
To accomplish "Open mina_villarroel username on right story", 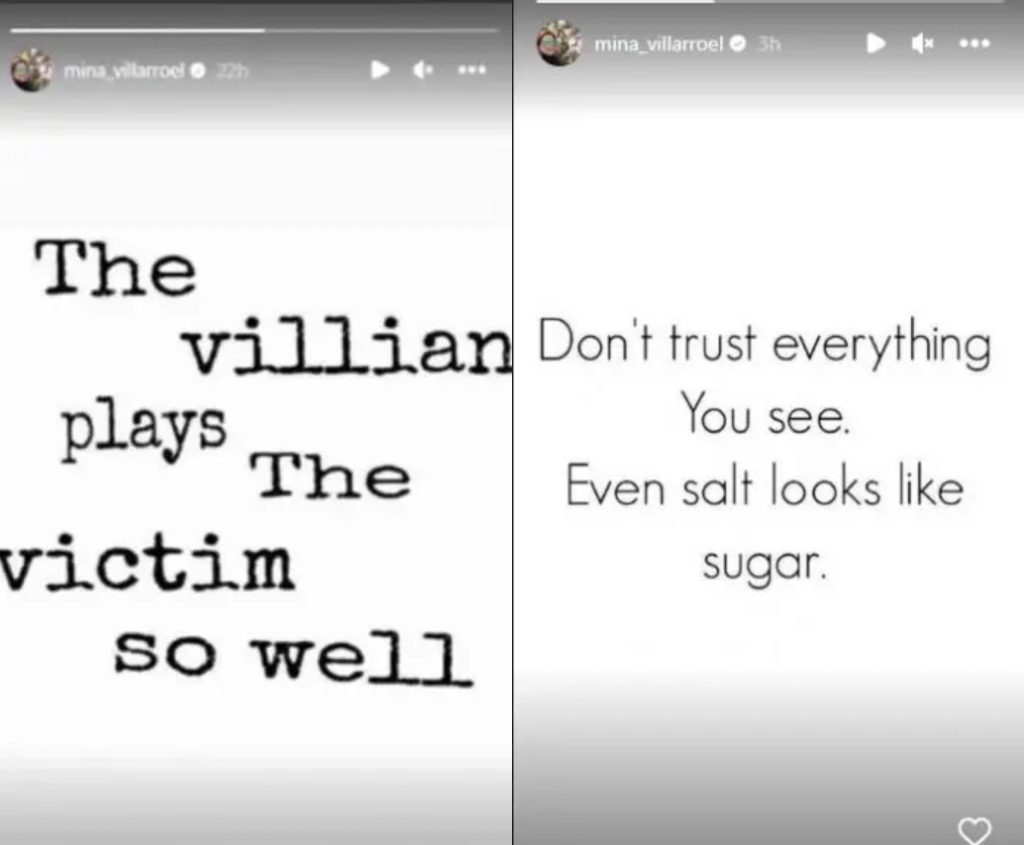I will 658,44.
